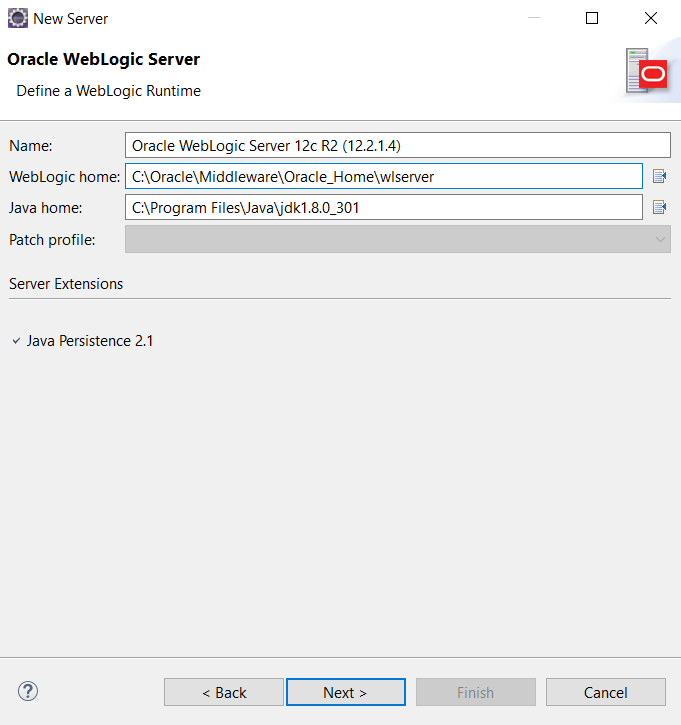
Task: Click the New Server window icon
Action: point(18,18)
